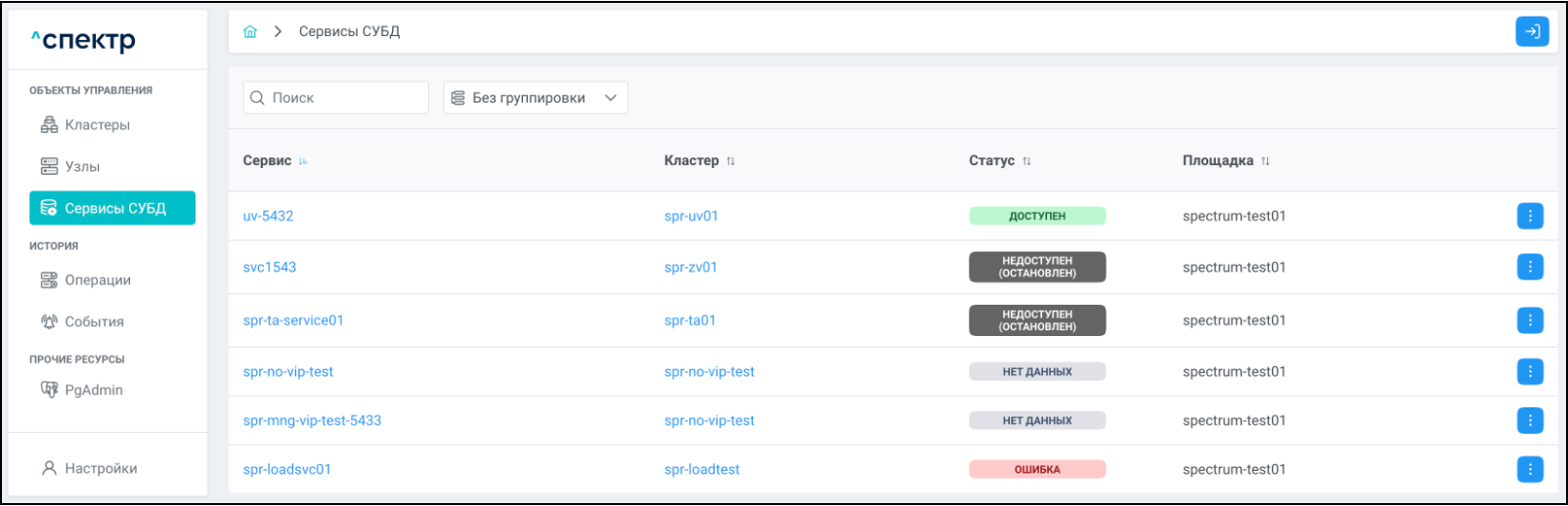Open Операции history page
The height and width of the screenshot is (506, 1568).
pyautogui.click(x=97, y=280)
